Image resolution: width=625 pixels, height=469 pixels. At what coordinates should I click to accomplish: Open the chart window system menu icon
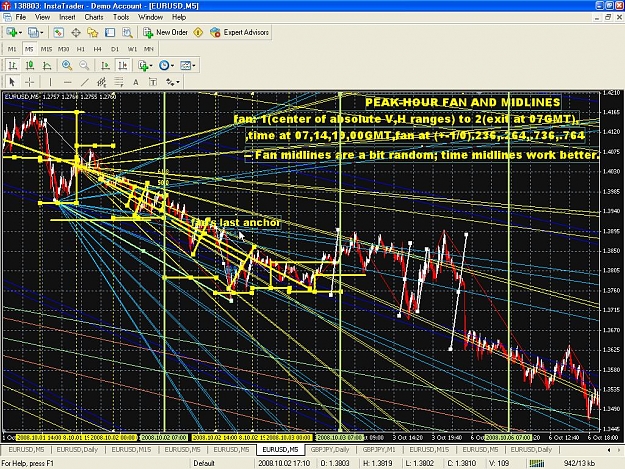[x=7, y=17]
